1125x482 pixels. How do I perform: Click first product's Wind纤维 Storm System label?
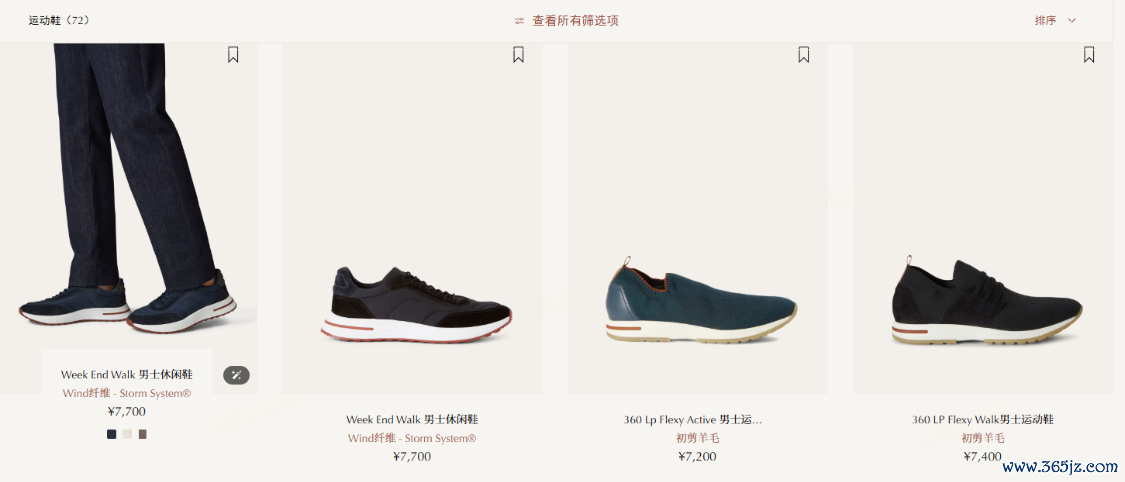(127, 393)
